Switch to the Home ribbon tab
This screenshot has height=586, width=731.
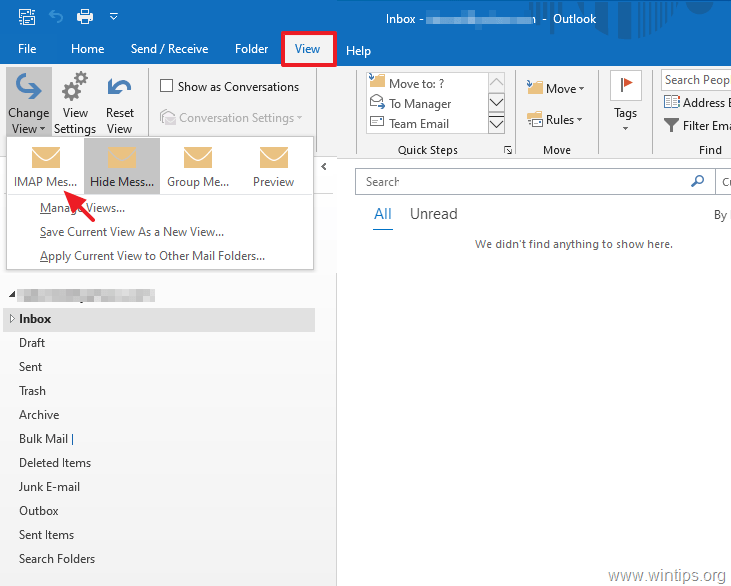pyautogui.click(x=88, y=49)
